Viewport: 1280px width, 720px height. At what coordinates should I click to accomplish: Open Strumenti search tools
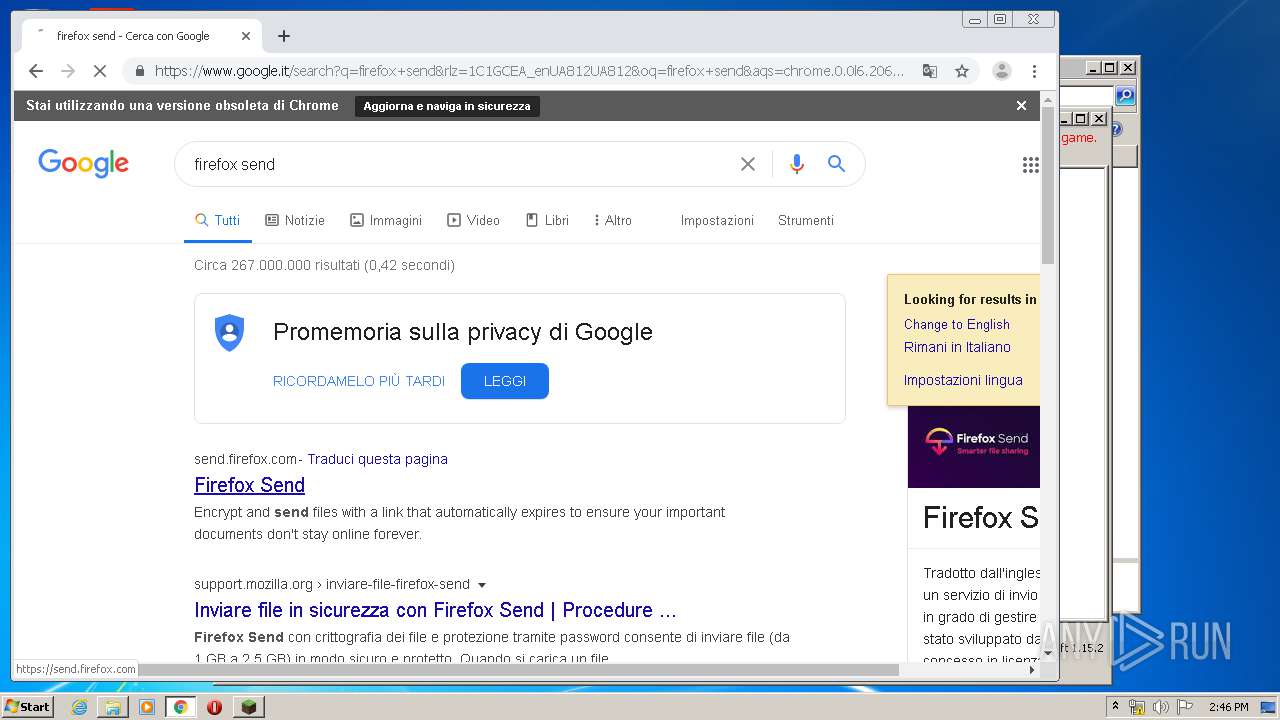[806, 220]
